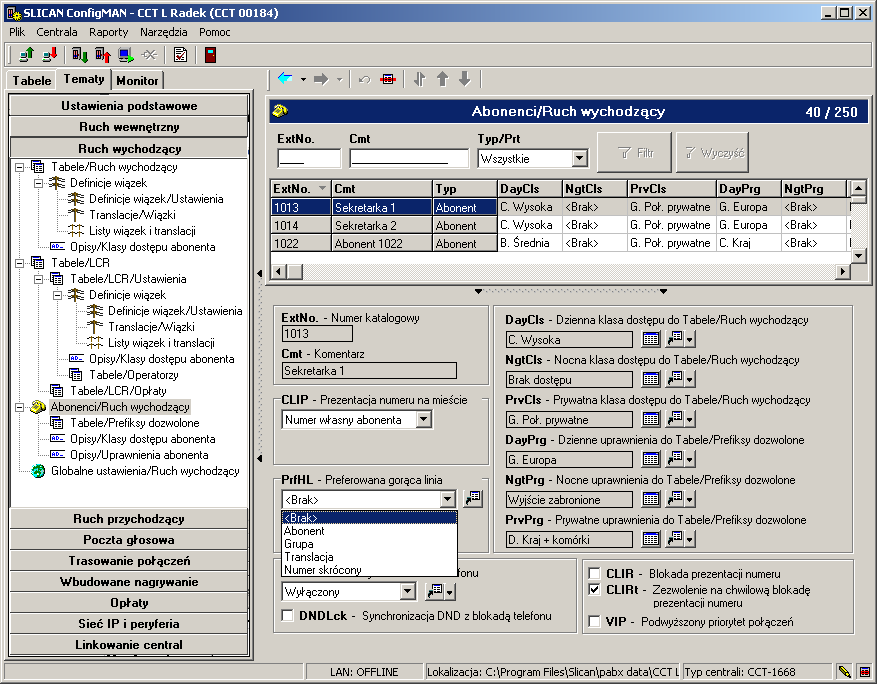Viewport: 877px width, 684px height.
Task: Click the up arrow move record icon
Action: (442, 79)
